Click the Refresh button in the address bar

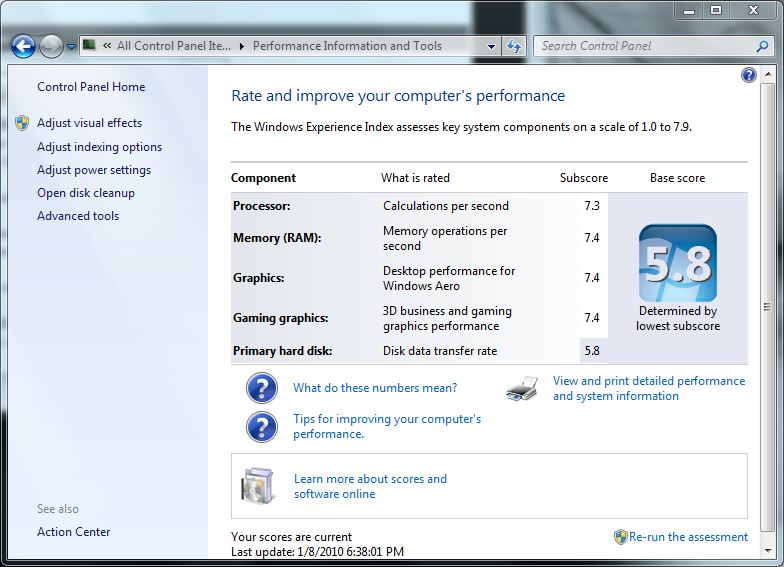point(514,47)
